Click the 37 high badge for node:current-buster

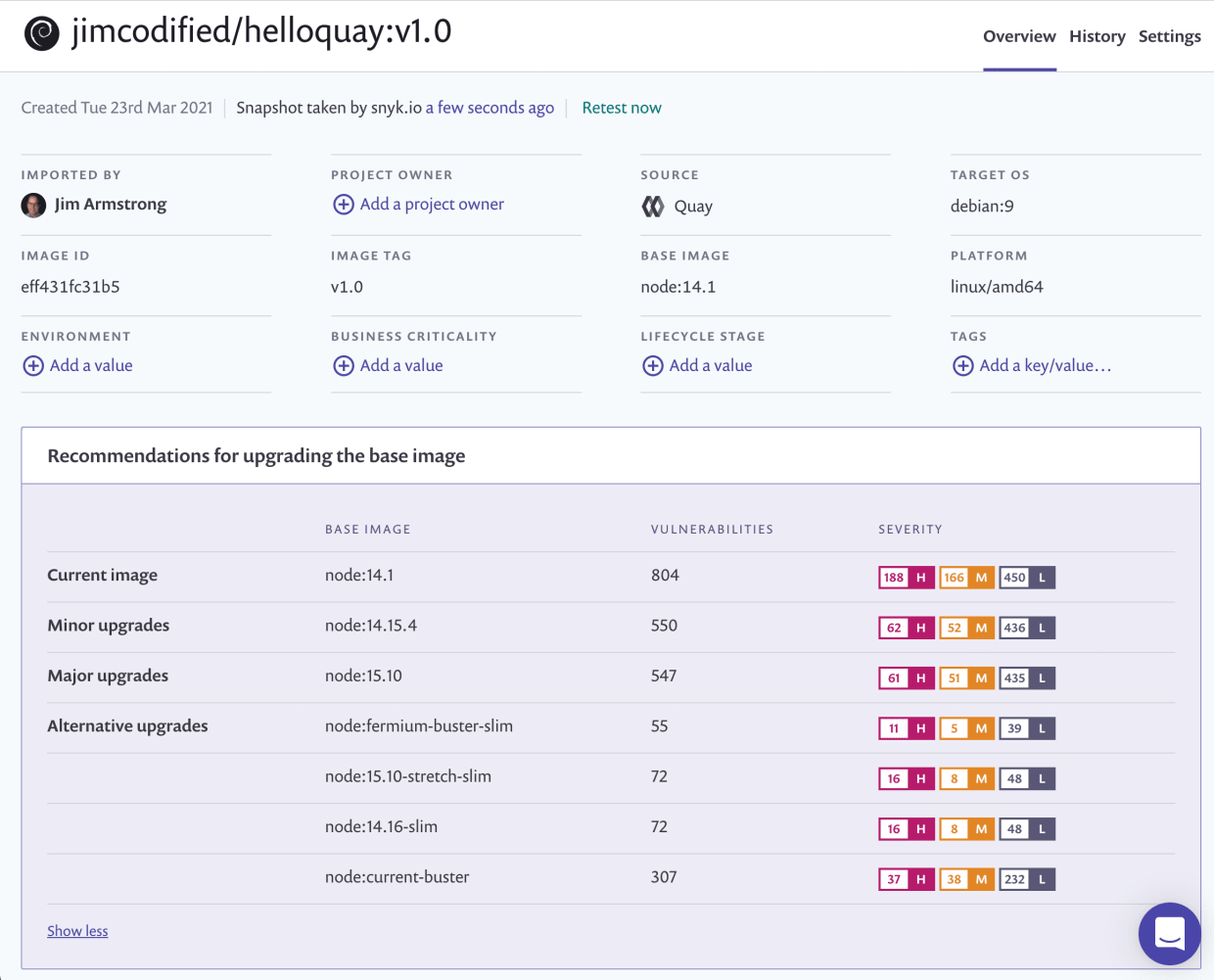click(907, 879)
